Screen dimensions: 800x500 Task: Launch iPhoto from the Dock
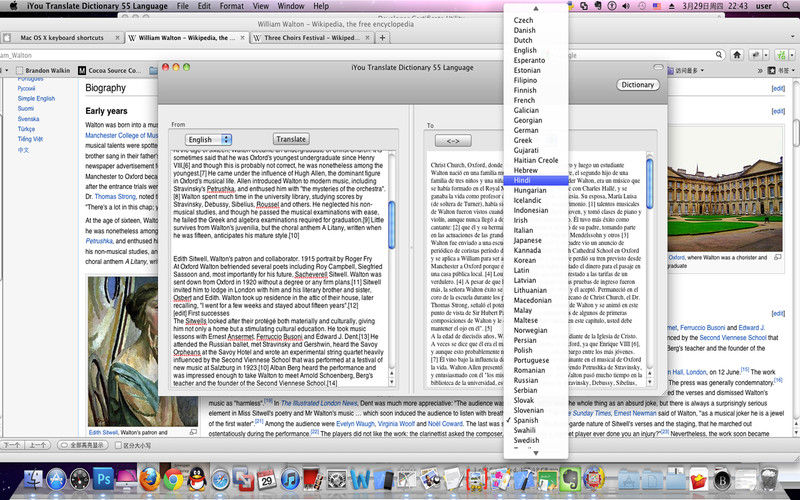click(430, 480)
